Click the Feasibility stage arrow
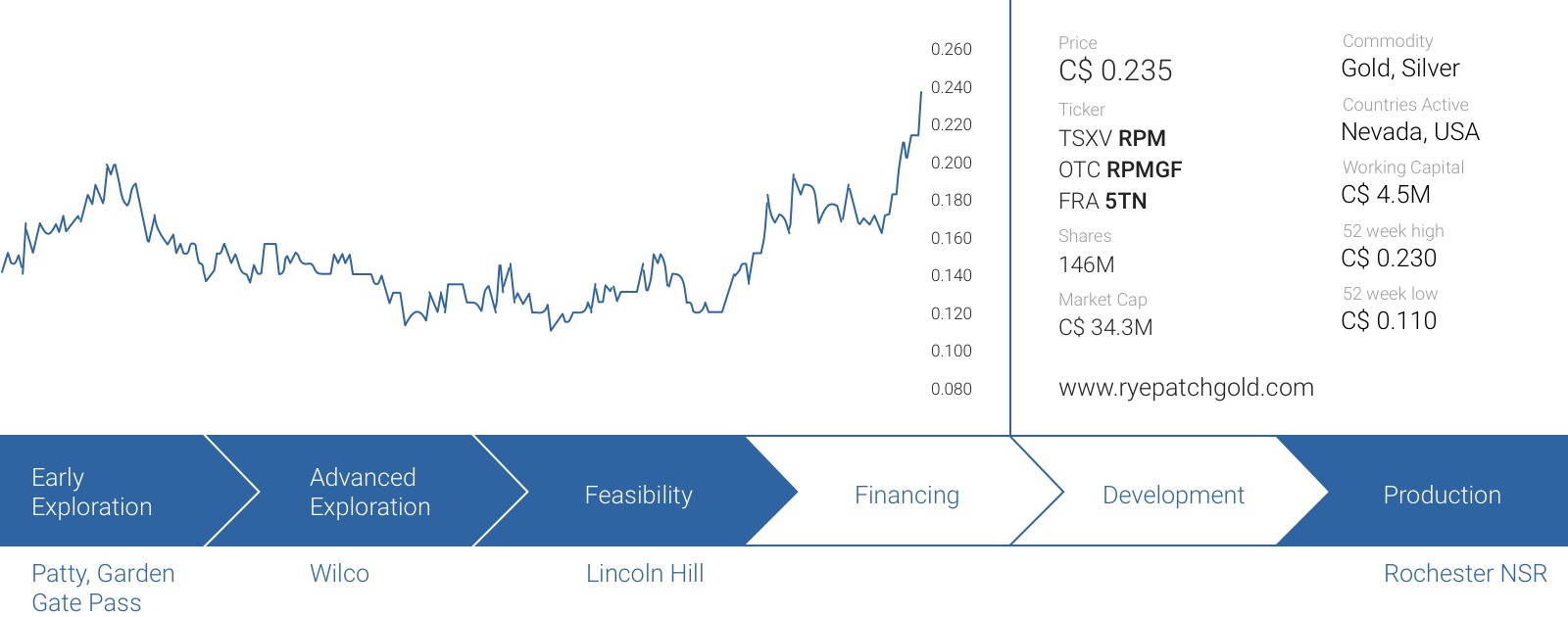 pos(639,491)
